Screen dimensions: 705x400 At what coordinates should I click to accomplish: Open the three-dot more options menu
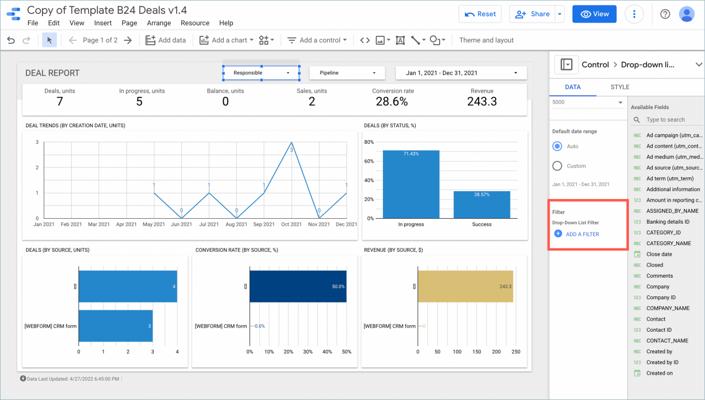point(634,15)
